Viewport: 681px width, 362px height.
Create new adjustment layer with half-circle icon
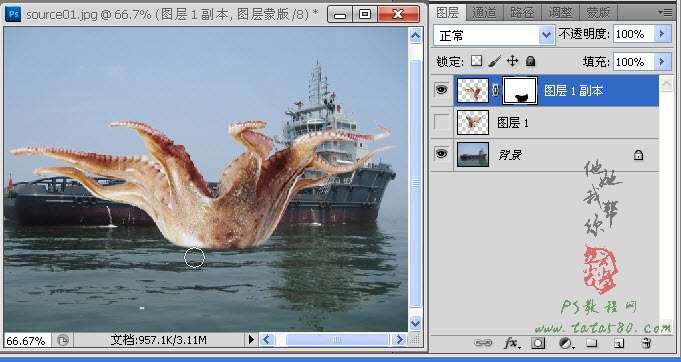pos(566,343)
